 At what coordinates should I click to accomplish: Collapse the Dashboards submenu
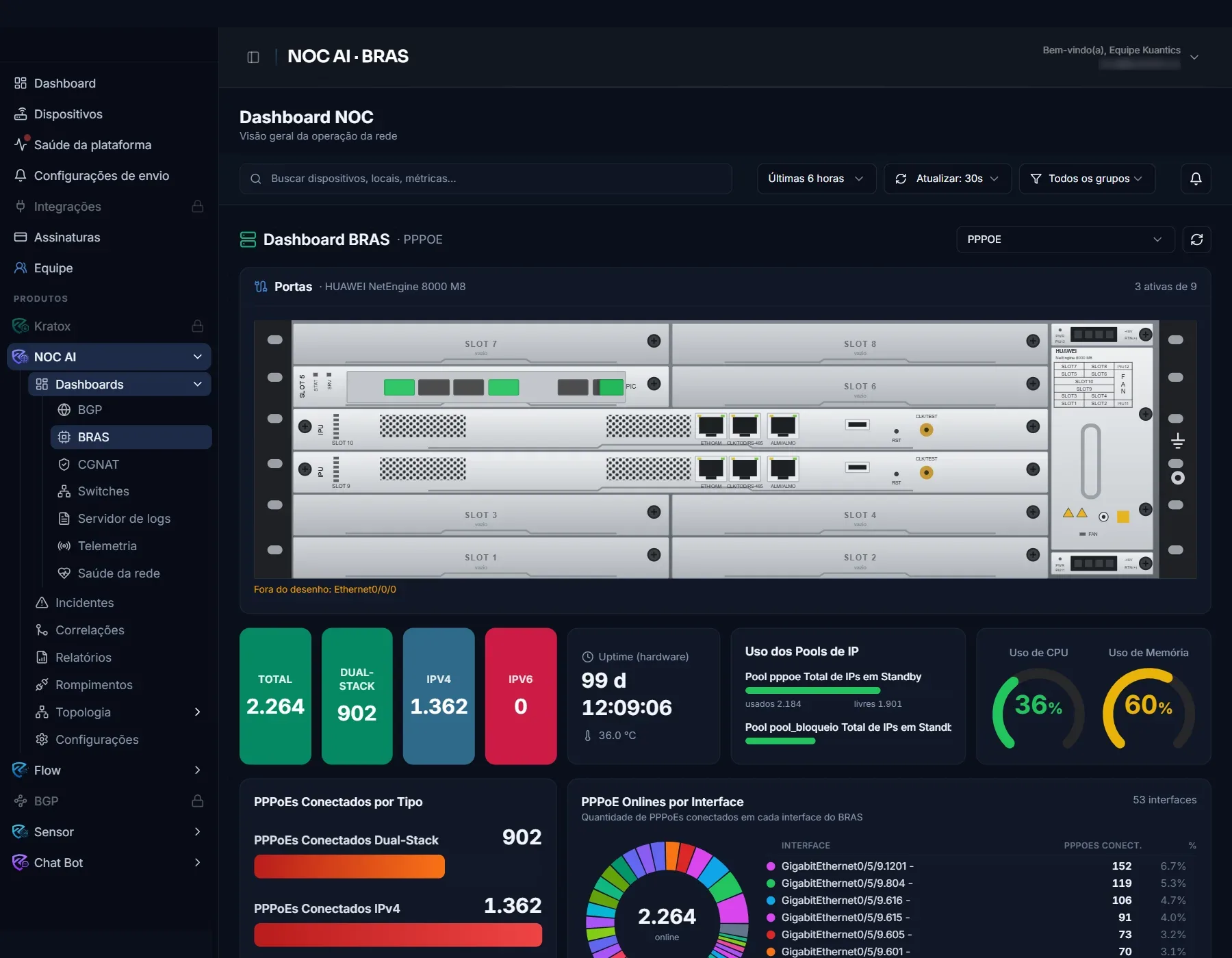[x=198, y=384]
